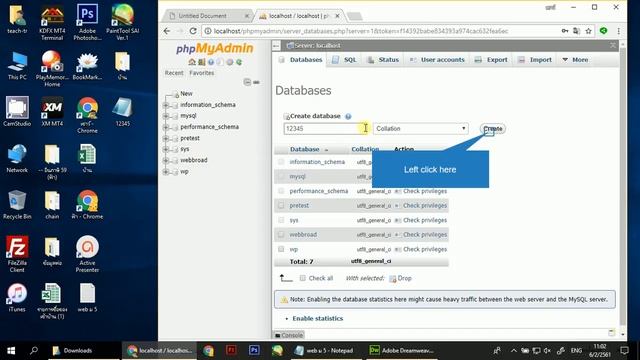Open the Status tab

pos(383,60)
